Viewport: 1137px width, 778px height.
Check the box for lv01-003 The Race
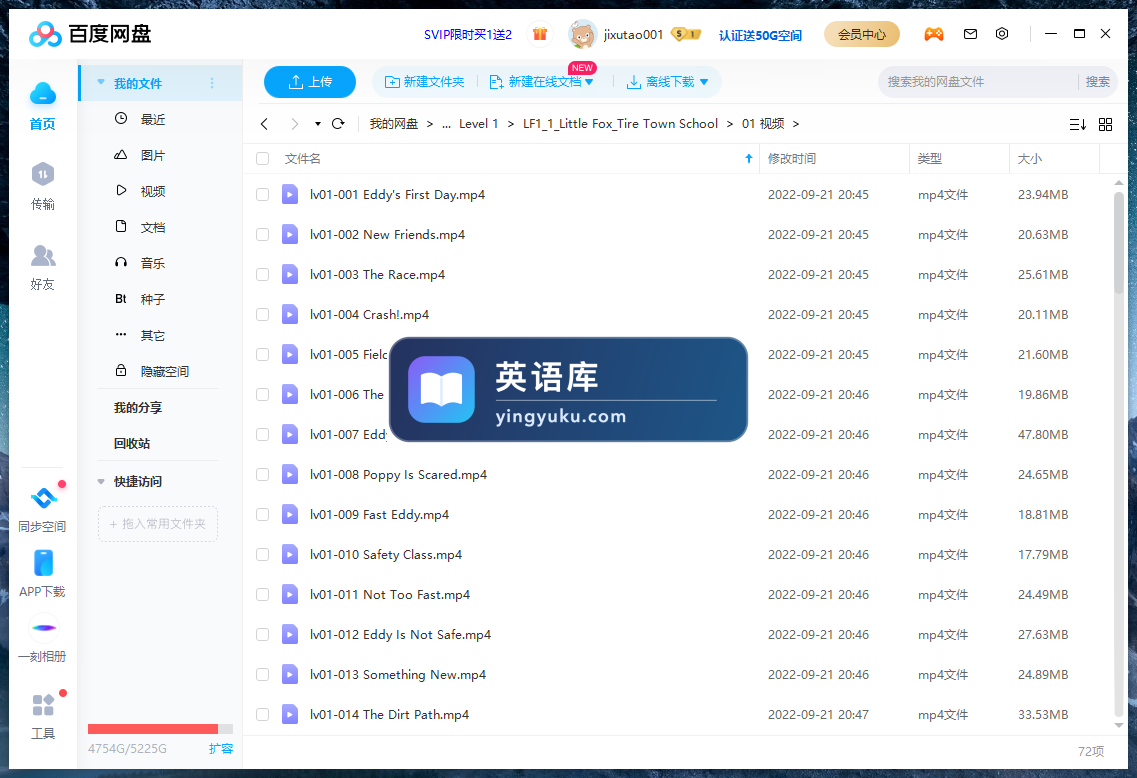pos(262,275)
